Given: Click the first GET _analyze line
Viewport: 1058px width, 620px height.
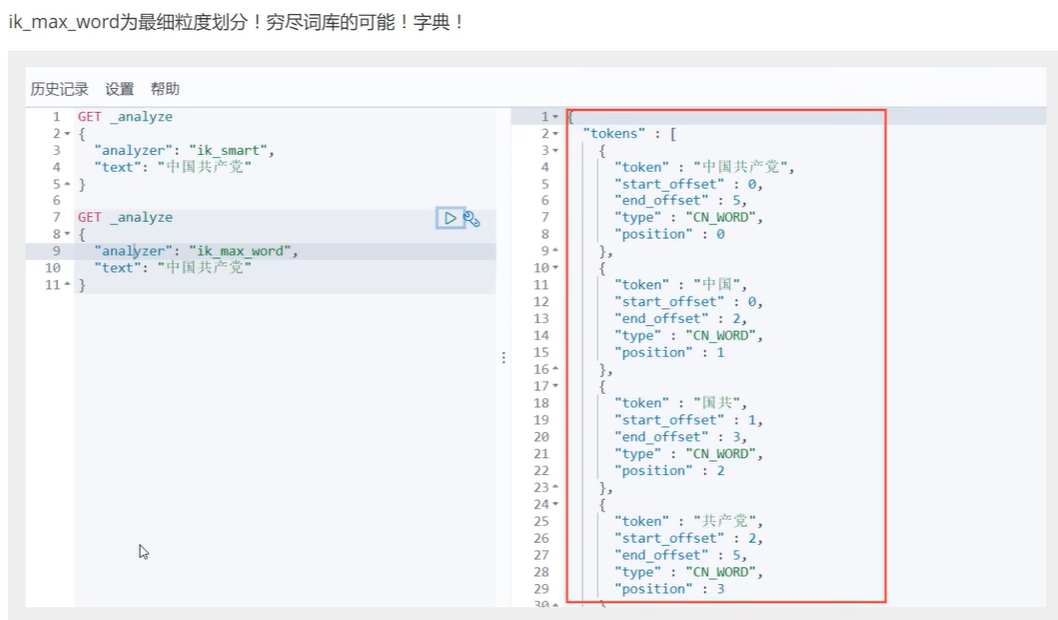Looking at the screenshot, I should point(125,117).
